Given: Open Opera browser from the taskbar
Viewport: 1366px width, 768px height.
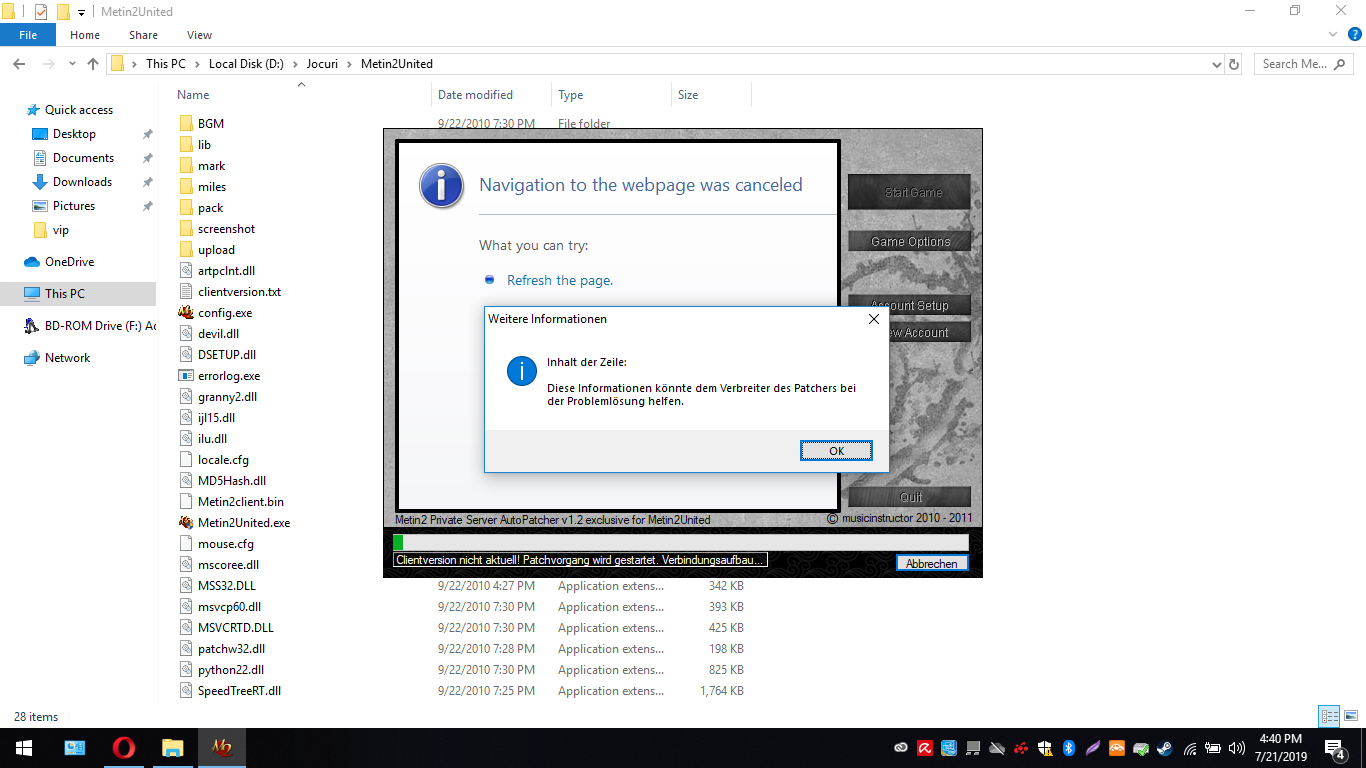Looking at the screenshot, I should [x=124, y=748].
